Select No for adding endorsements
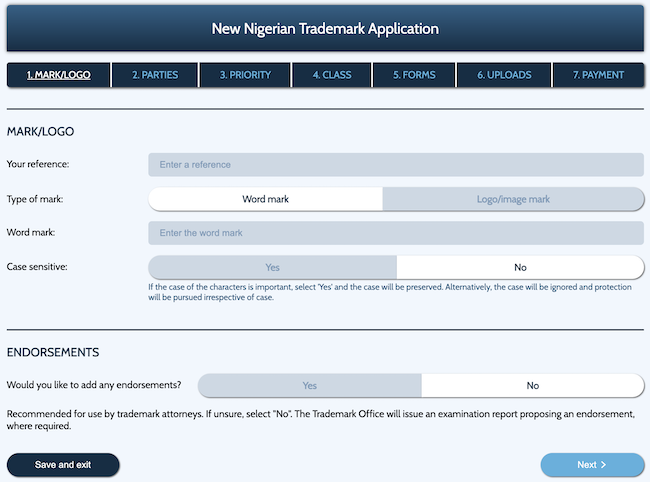The height and width of the screenshot is (482, 650). [x=533, y=385]
